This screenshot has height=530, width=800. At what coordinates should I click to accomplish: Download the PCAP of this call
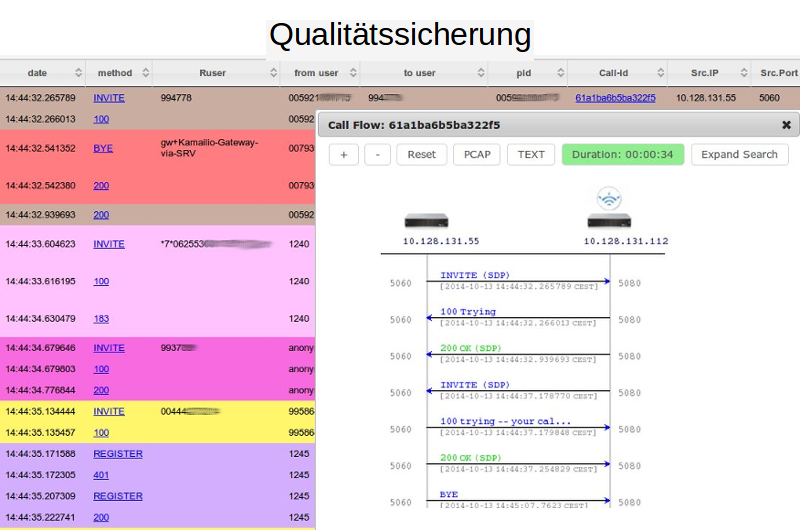click(476, 154)
